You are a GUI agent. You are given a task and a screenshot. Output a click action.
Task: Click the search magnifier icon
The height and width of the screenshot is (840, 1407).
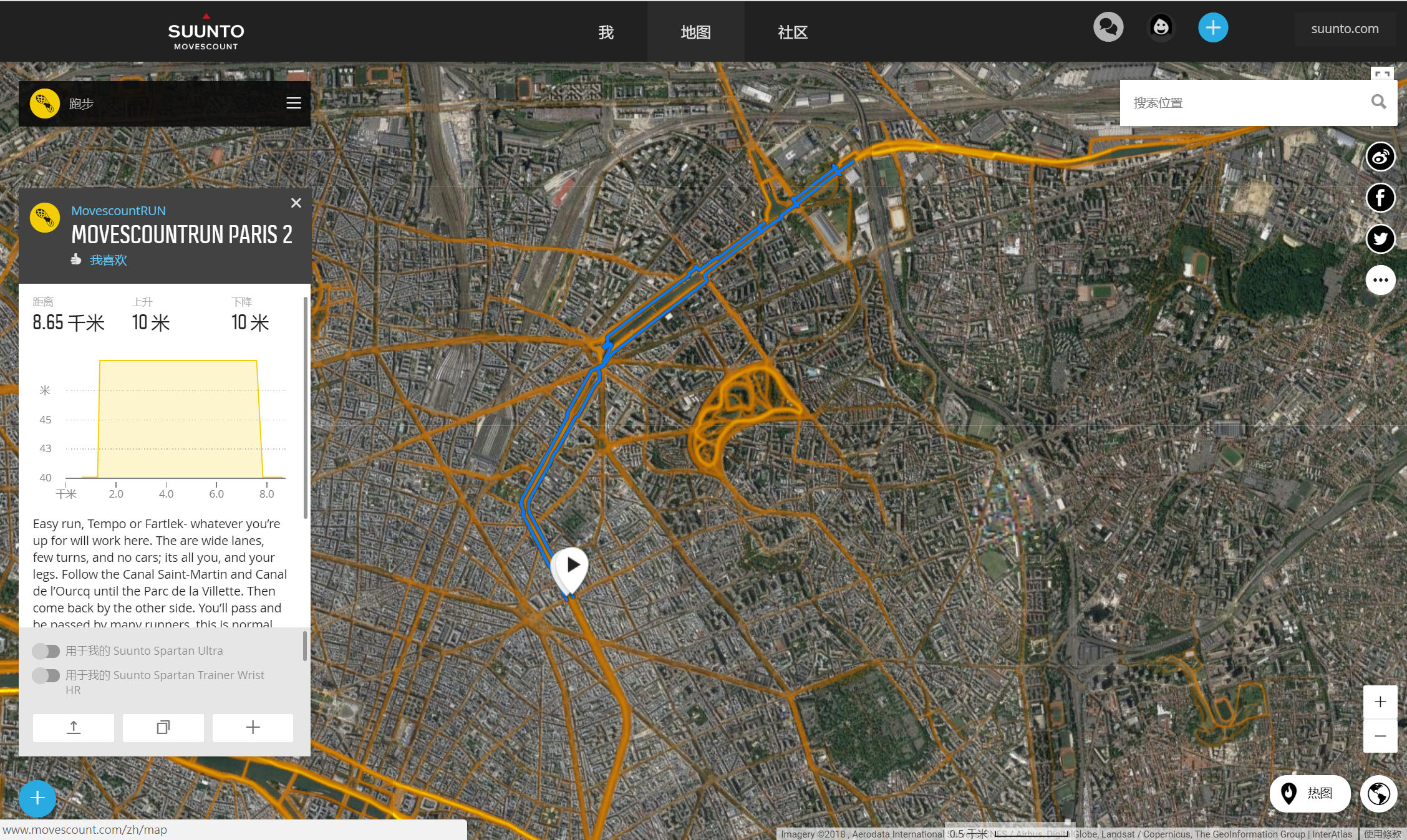click(1379, 102)
